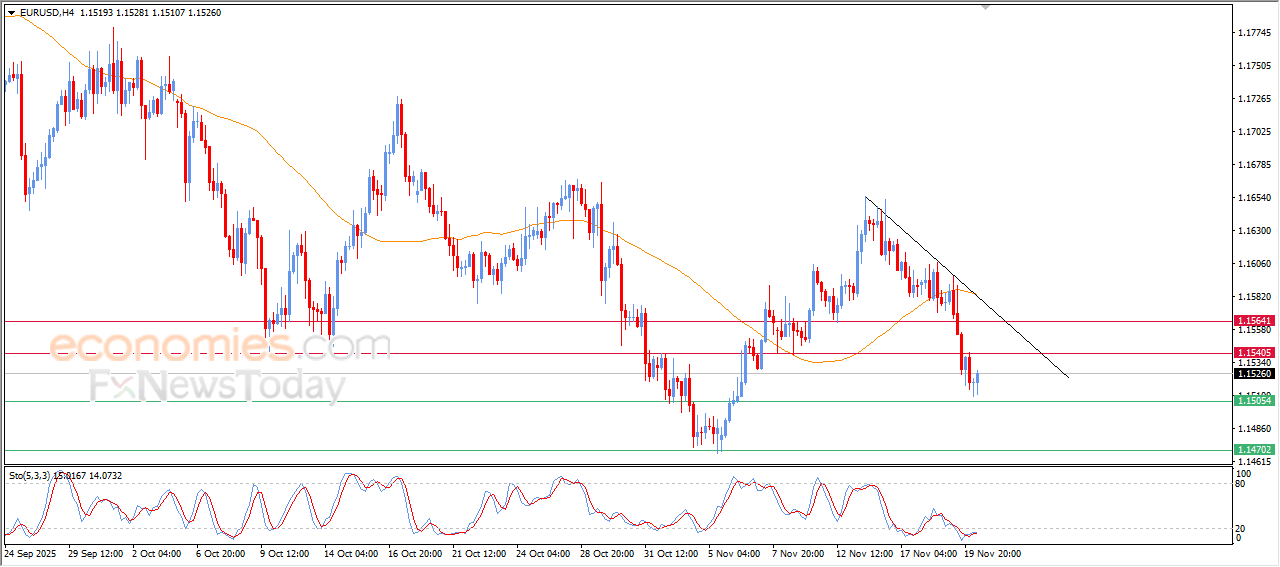The width and height of the screenshot is (1280, 567).
Task: Select the red 1.15641 price label
Action: (1253, 321)
